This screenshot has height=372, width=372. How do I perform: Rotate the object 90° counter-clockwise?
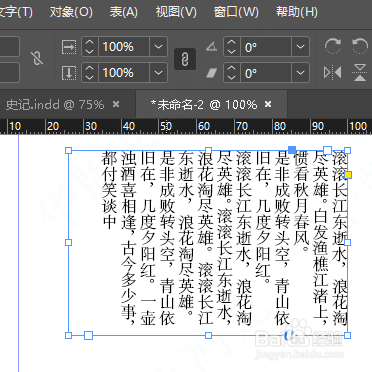pos(360,46)
